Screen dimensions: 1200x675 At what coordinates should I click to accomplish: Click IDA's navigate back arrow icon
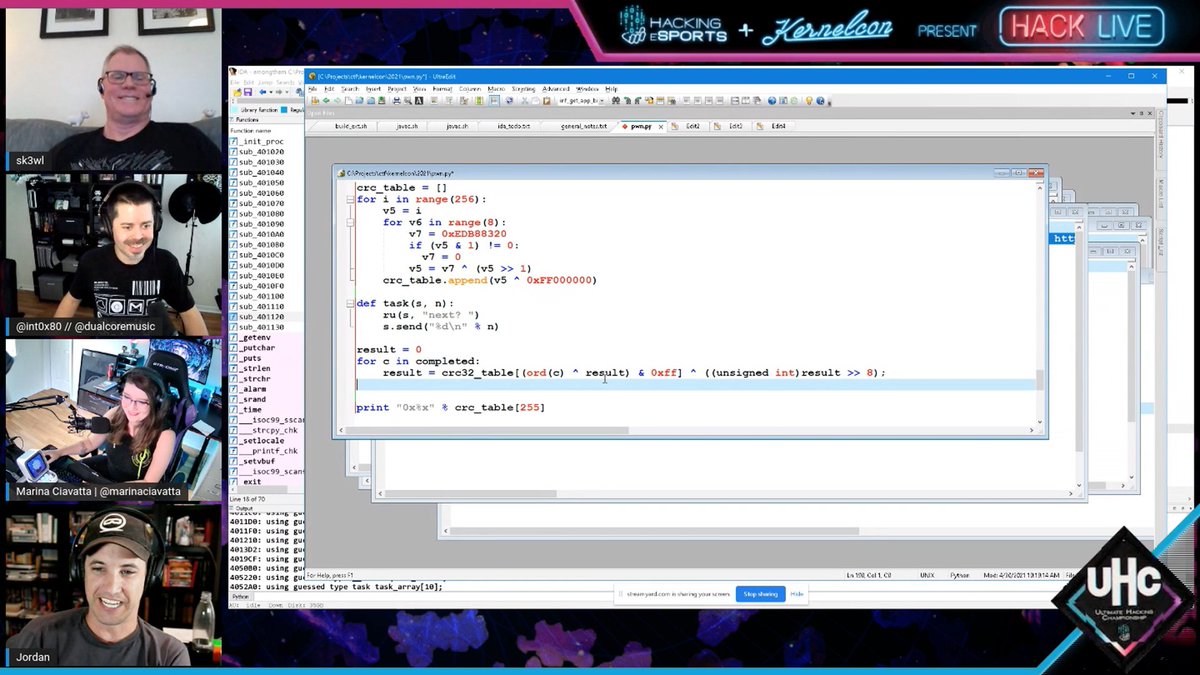[263, 92]
